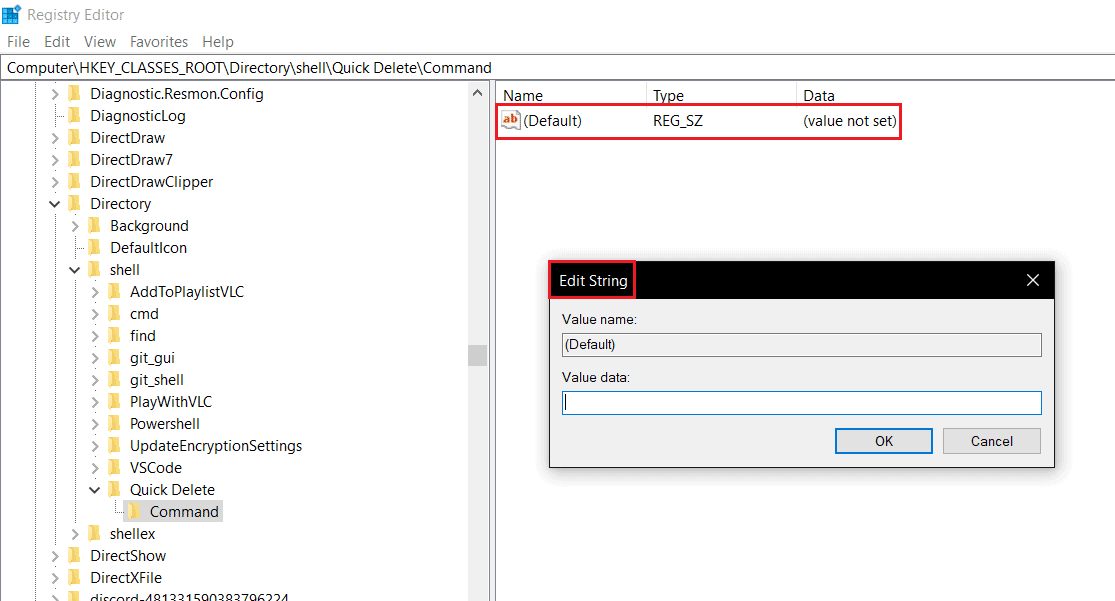This screenshot has height=601, width=1115.
Task: Select the cmd key folder icon
Action: pos(113,313)
